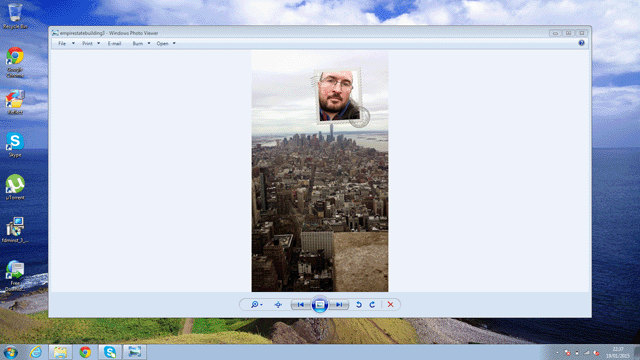This screenshot has width=640, height=360.
Task: Select the uTorrent desktop icon
Action: tap(15, 187)
